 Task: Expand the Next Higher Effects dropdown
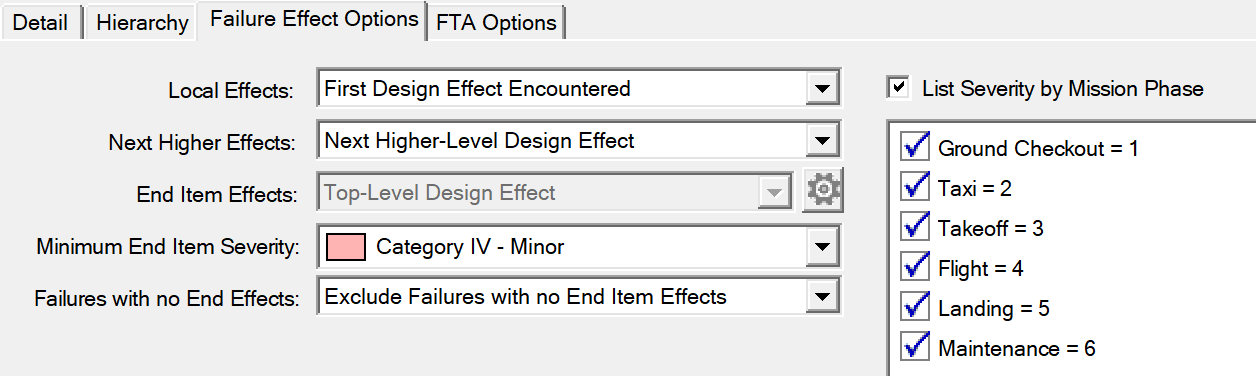(821, 140)
